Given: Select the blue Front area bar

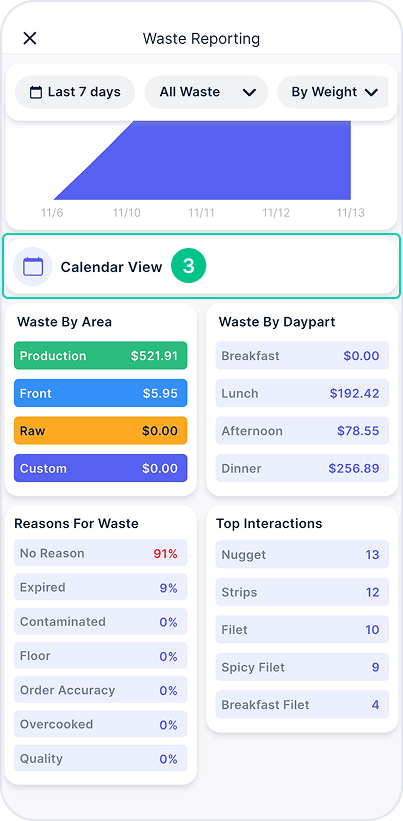Looking at the screenshot, I should [x=100, y=393].
